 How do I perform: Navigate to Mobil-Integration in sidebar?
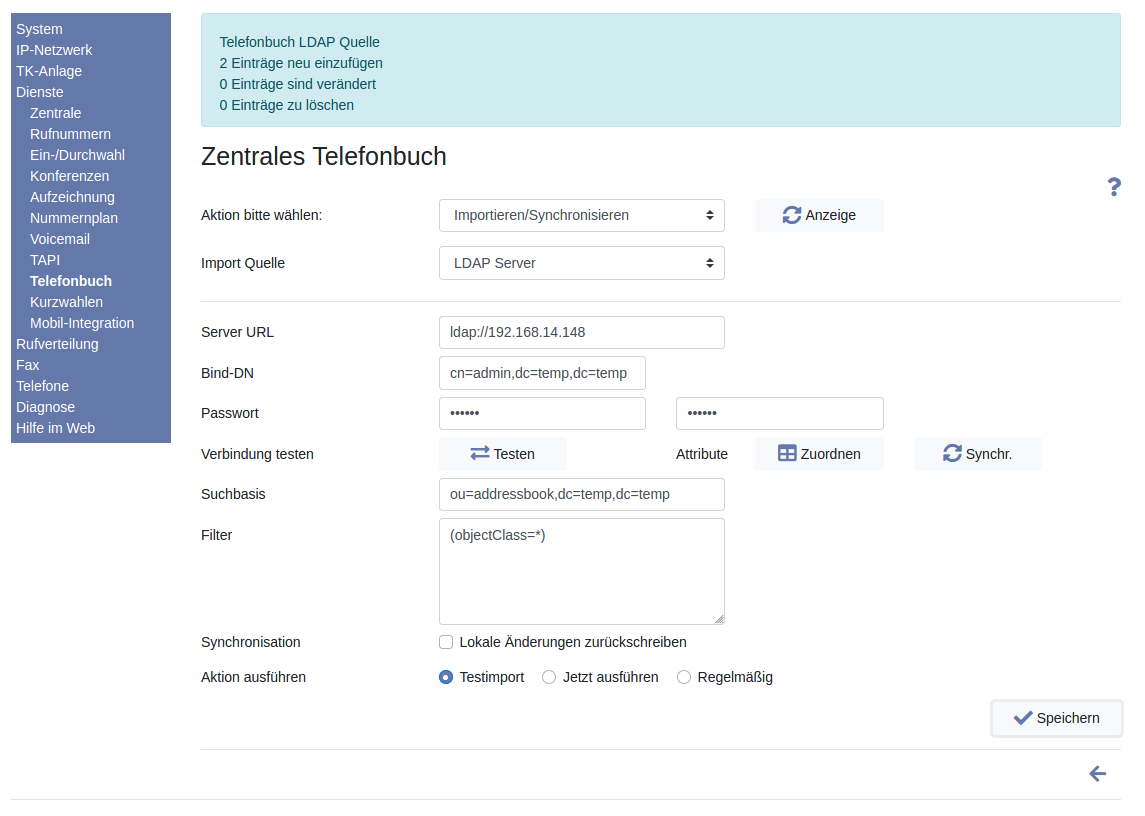pos(82,323)
